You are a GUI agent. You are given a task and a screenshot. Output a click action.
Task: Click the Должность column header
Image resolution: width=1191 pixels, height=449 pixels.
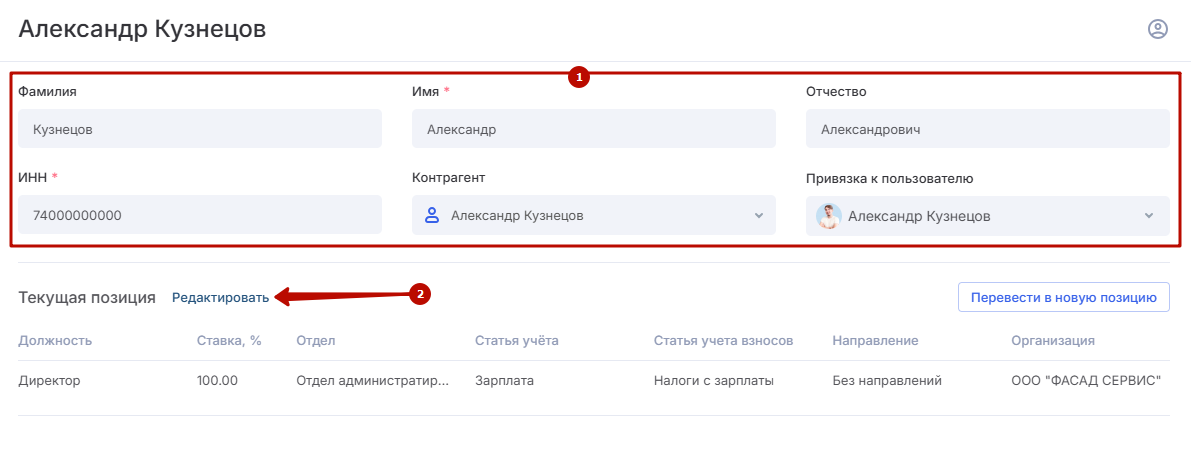(x=55, y=340)
